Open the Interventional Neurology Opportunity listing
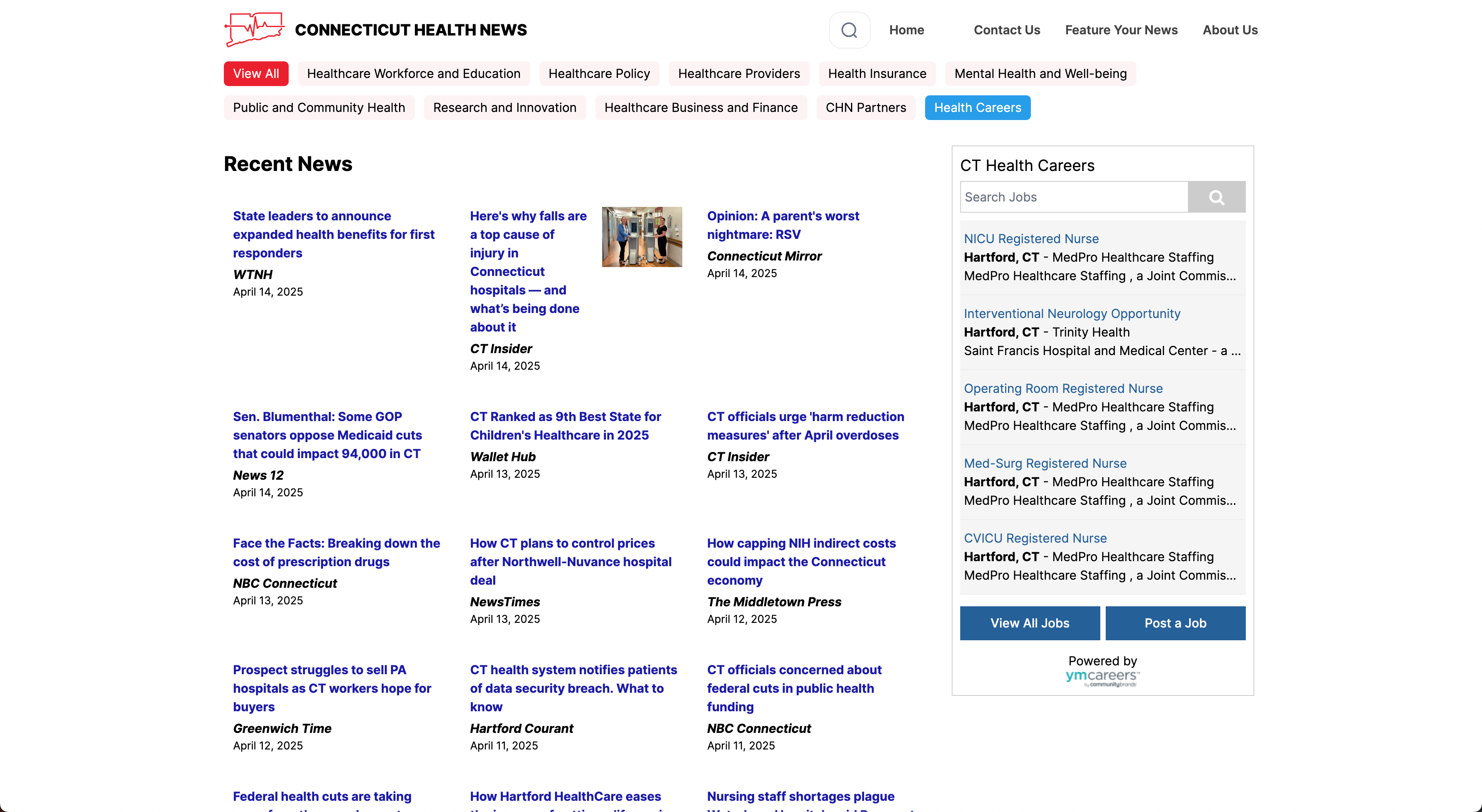This screenshot has height=812, width=1482. point(1072,314)
